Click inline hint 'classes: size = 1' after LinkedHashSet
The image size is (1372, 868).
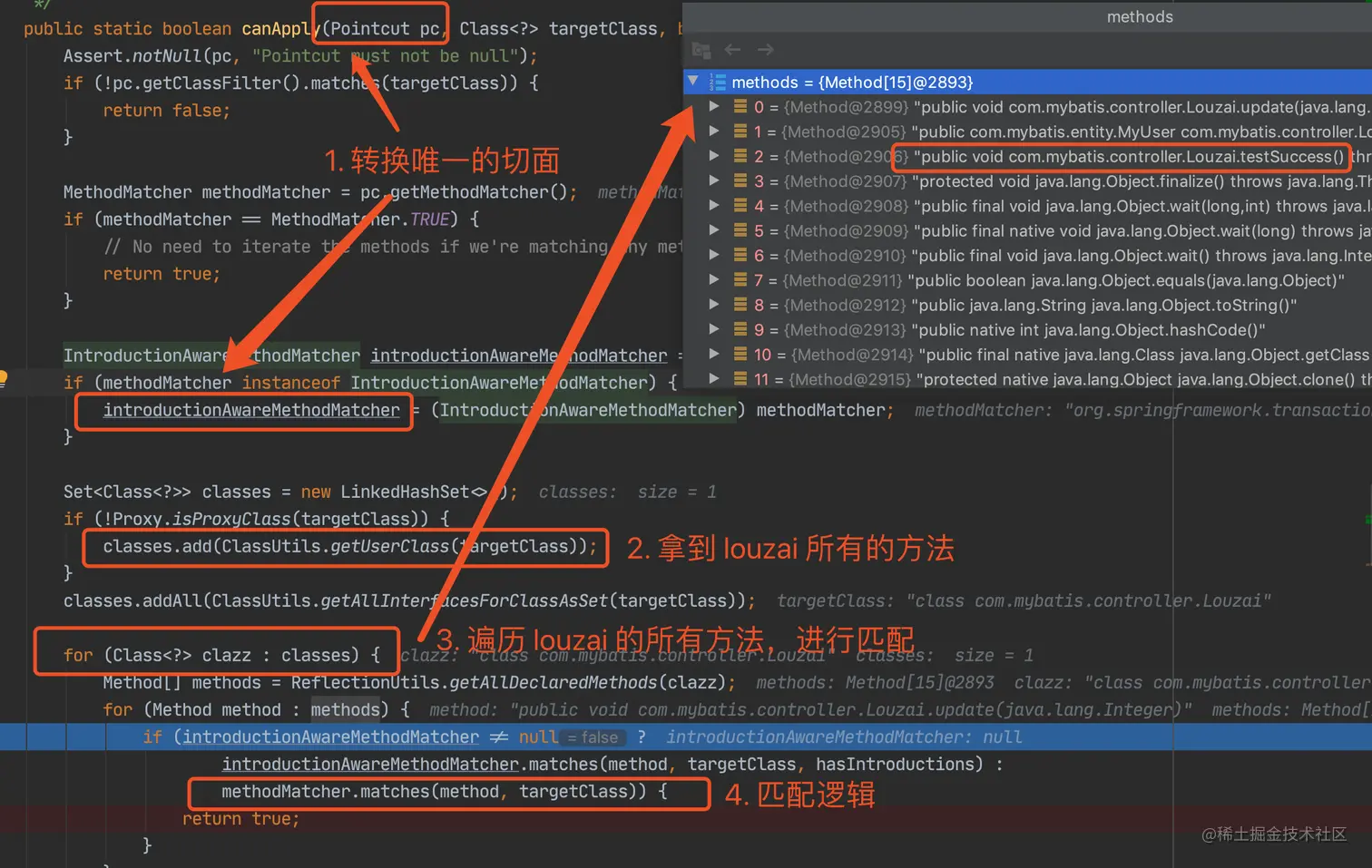tap(628, 492)
